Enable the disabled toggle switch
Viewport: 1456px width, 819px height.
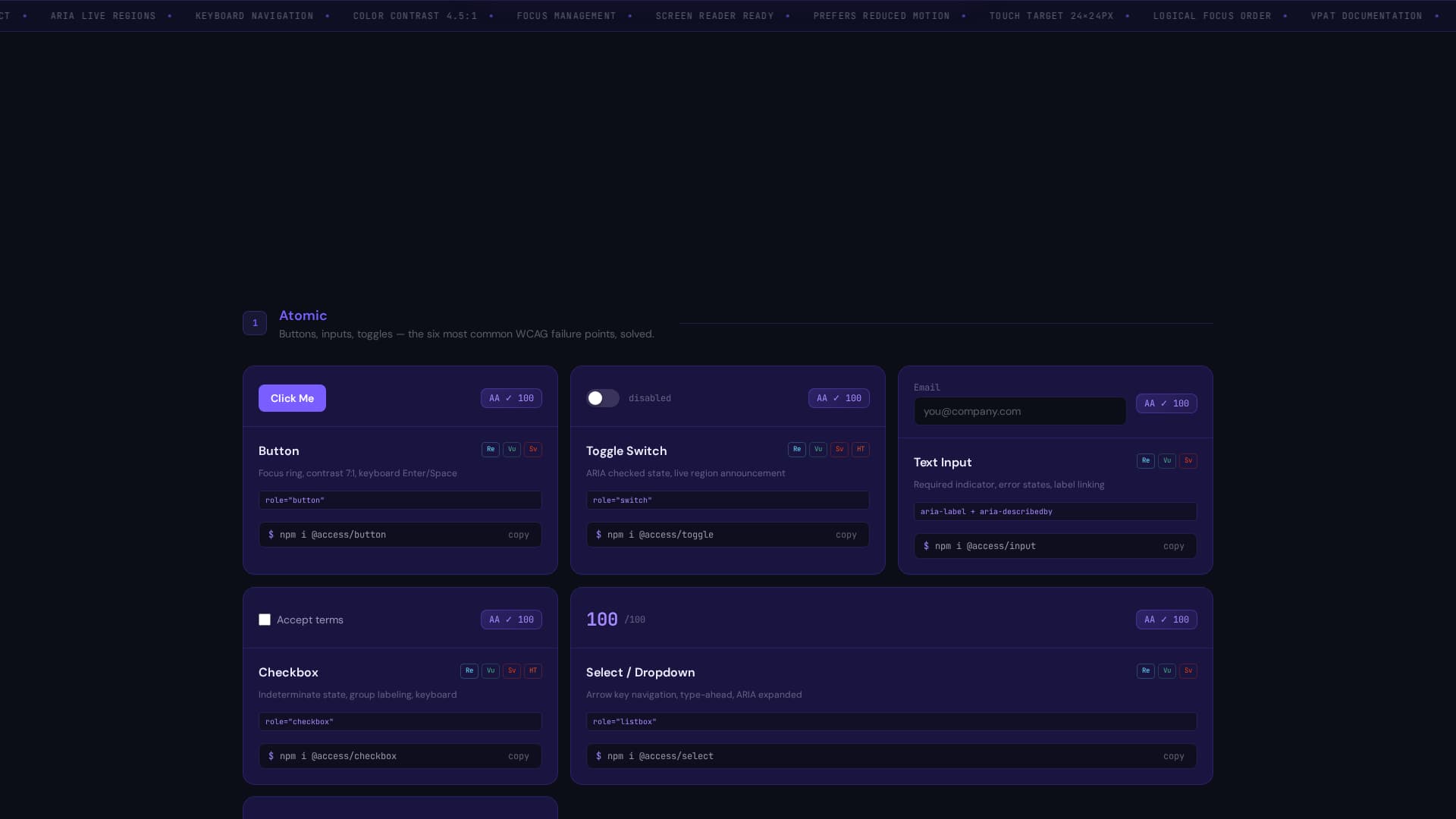coord(603,398)
